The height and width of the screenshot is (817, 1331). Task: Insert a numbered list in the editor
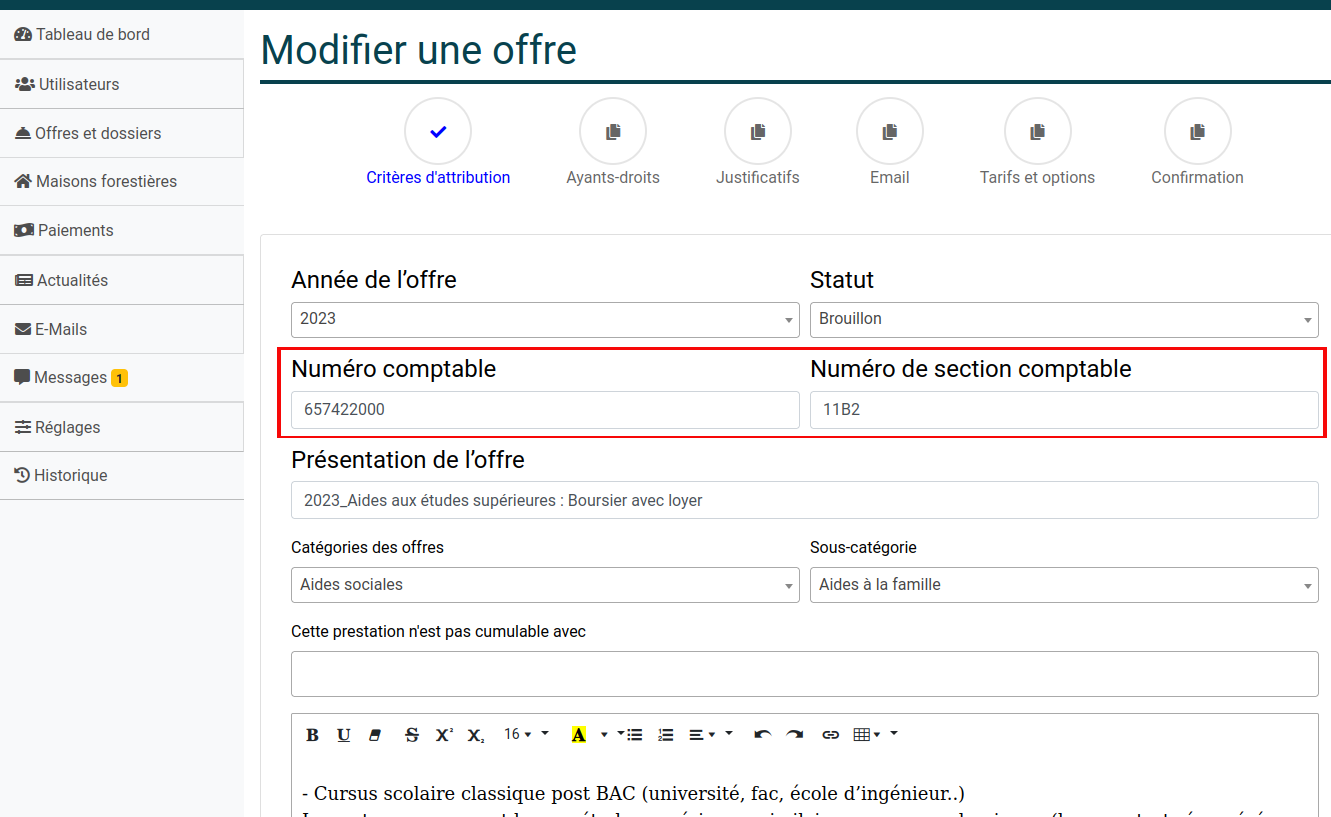coord(666,734)
